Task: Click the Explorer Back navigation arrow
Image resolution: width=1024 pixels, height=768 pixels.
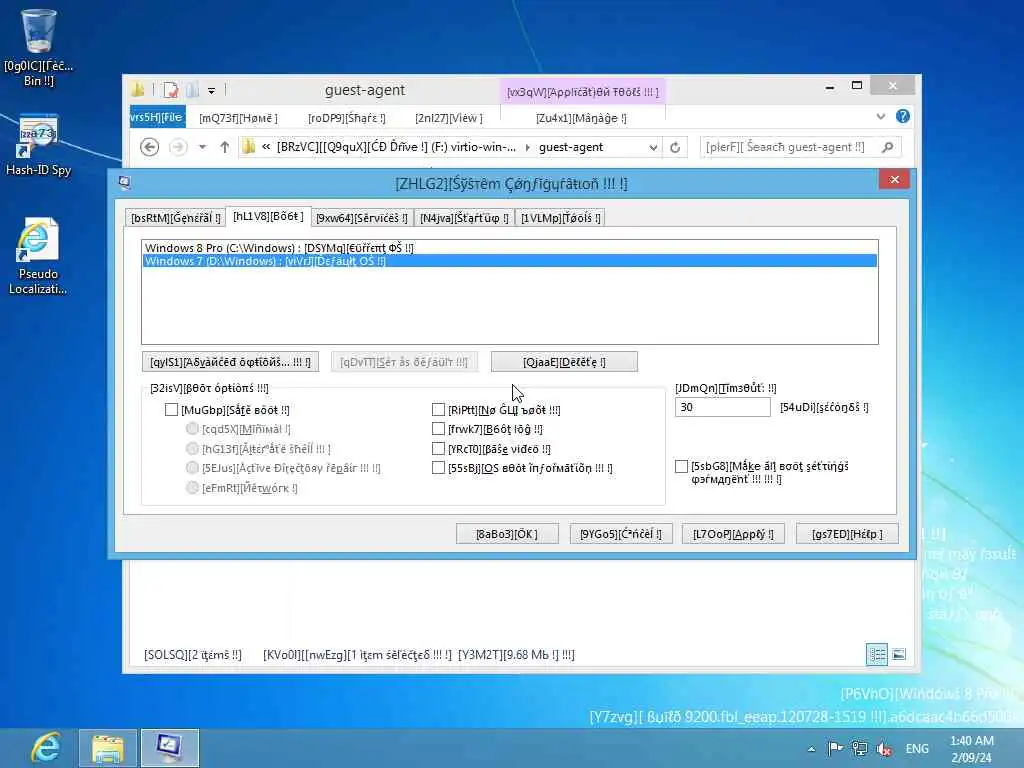Action: (150, 147)
